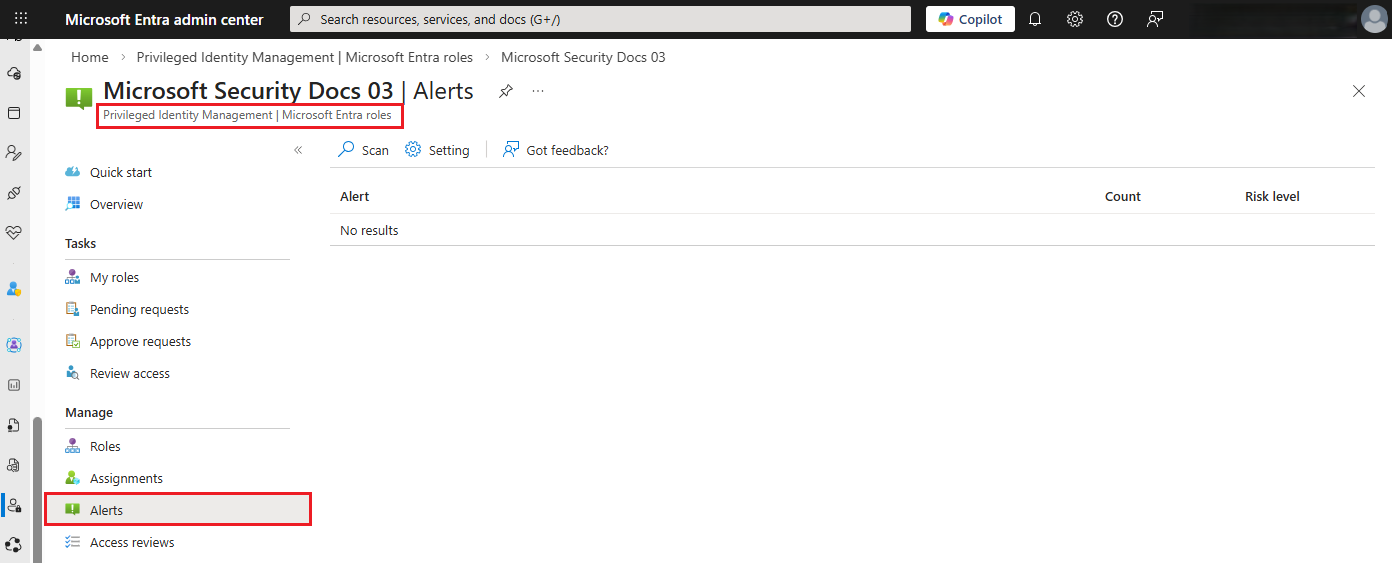This screenshot has height=563, width=1392.
Task: Focus the Search resources, services, and docs box
Action: click(600, 19)
